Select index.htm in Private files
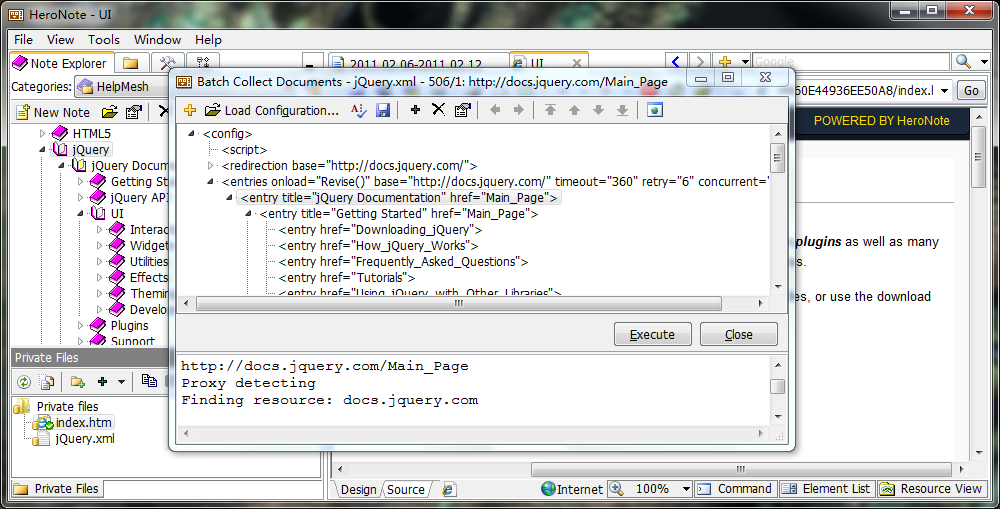 click(84, 422)
